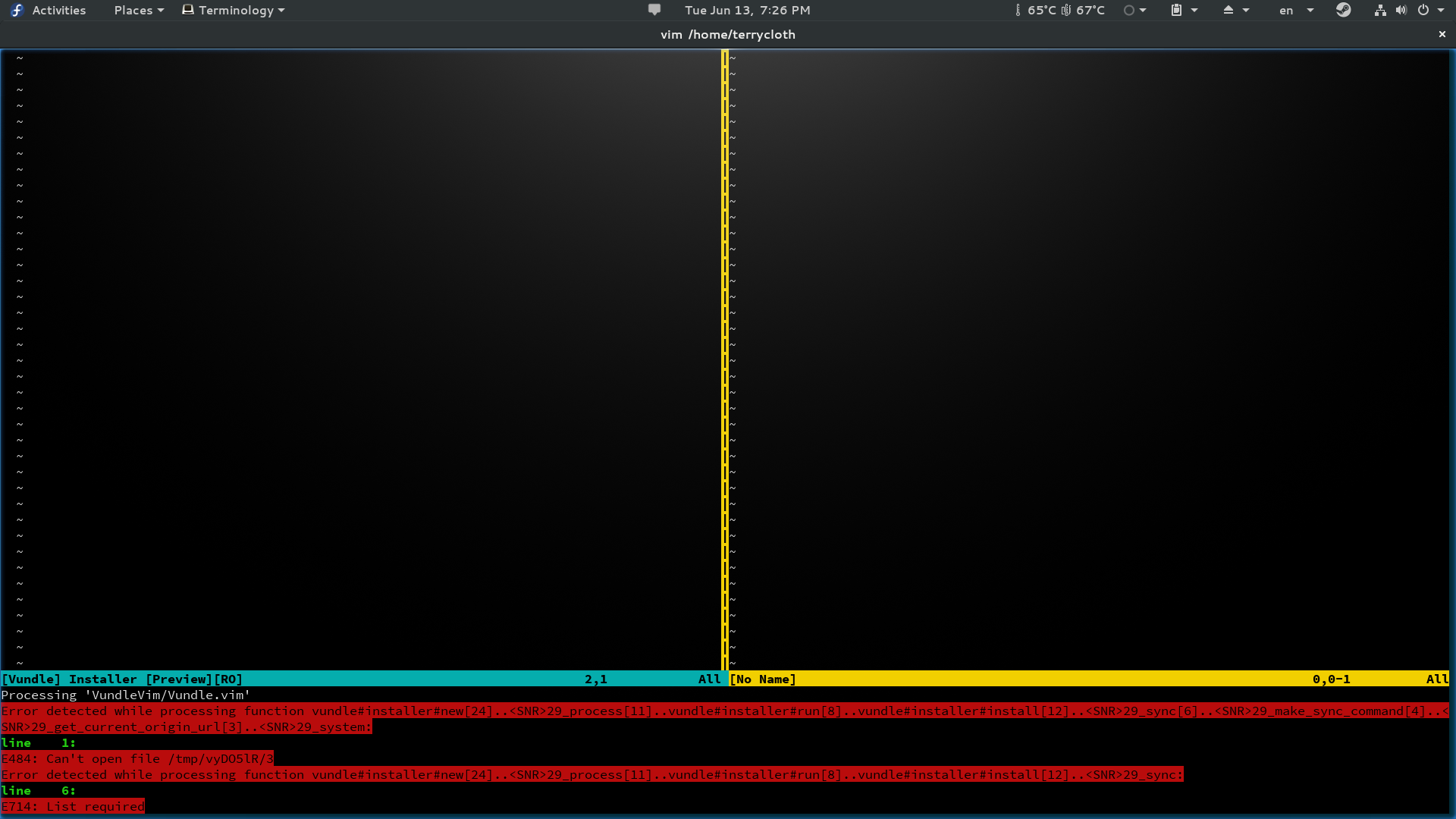Click inside the left Vundle preview pane

pyautogui.click(x=361, y=360)
